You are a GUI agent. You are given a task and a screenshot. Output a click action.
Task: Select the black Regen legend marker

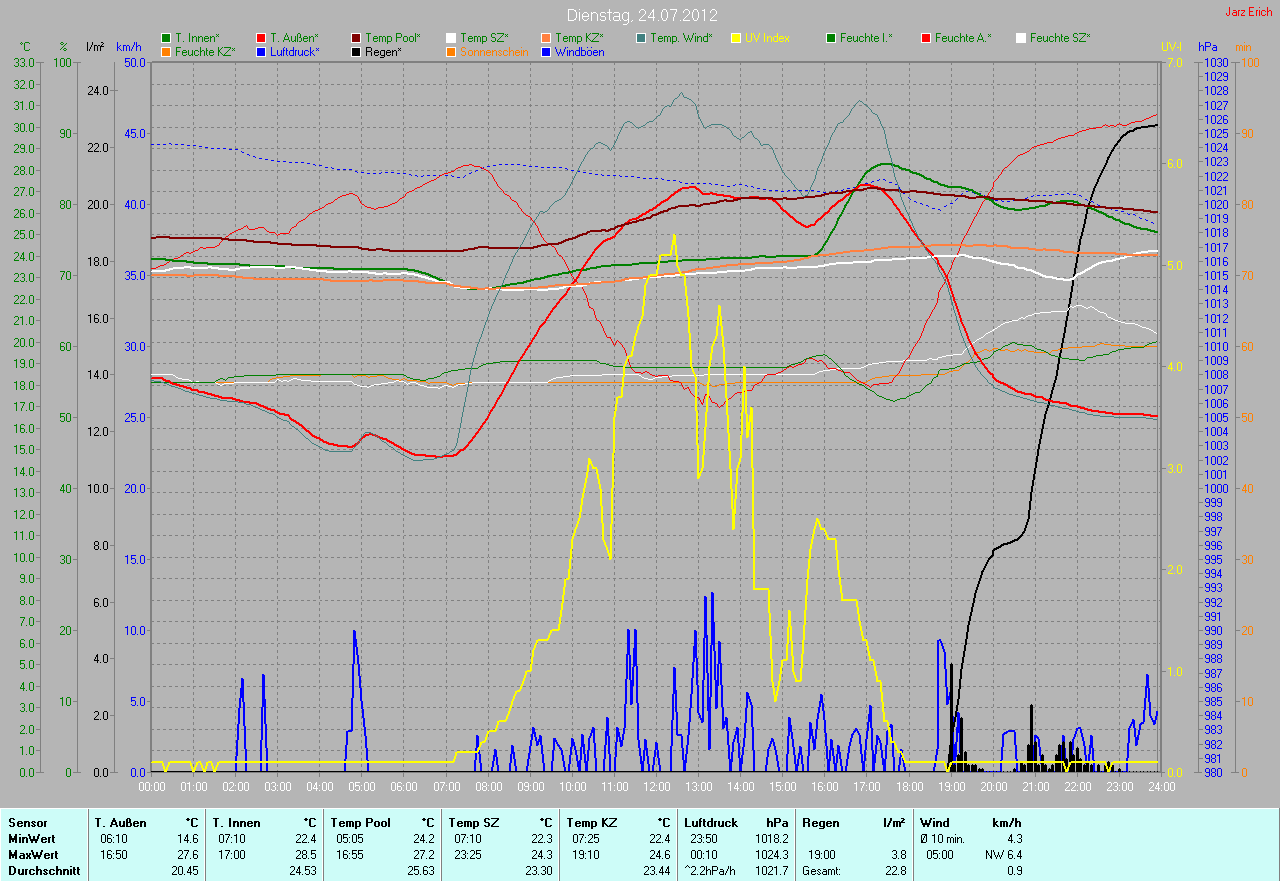pyautogui.click(x=356, y=51)
